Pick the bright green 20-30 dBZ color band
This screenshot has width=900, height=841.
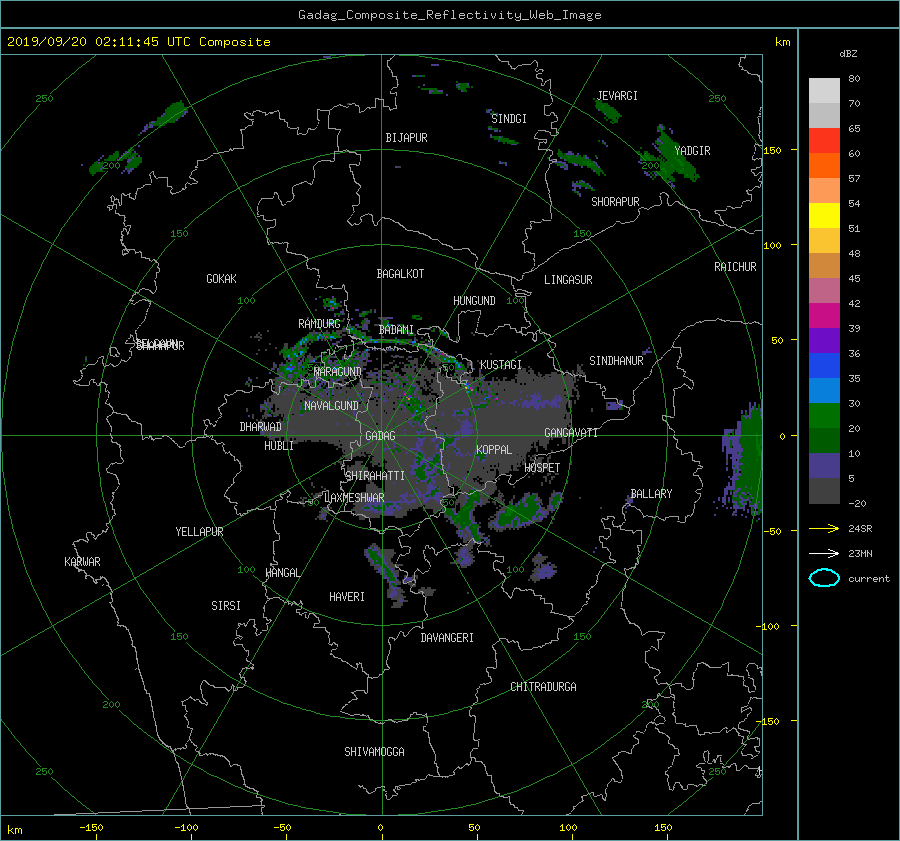pos(824,416)
